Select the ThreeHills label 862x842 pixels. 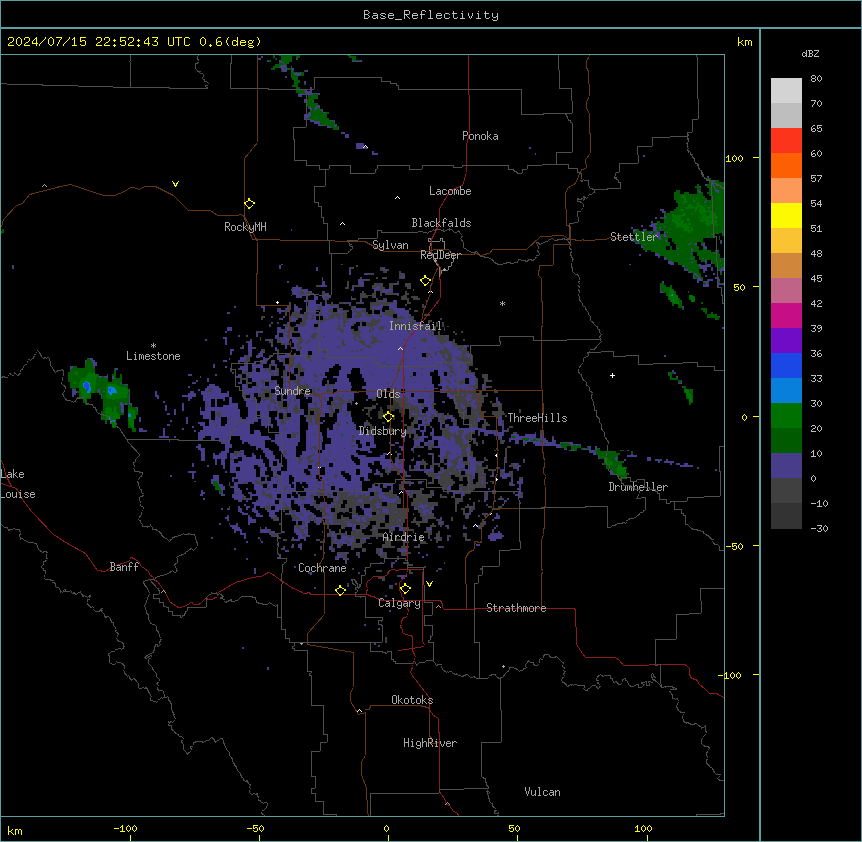click(537, 418)
